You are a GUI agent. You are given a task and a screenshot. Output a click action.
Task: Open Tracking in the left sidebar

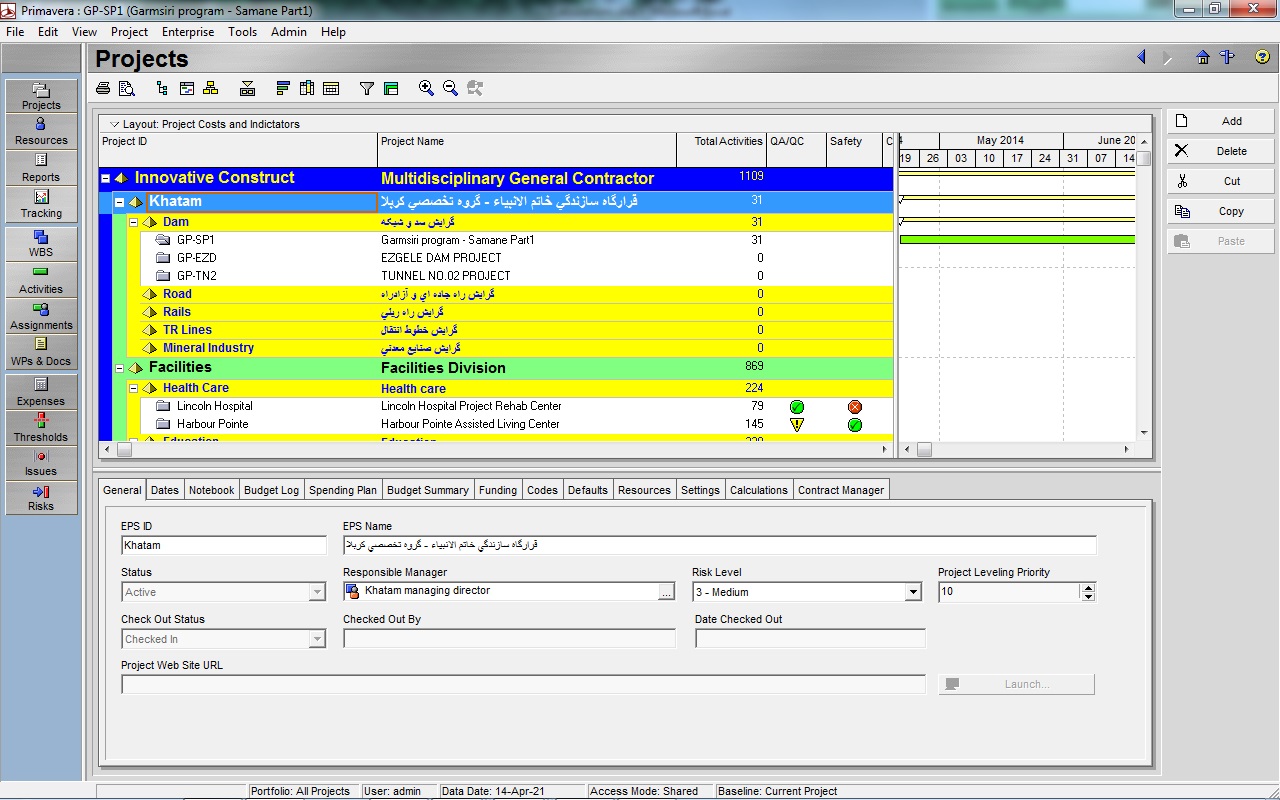[41, 204]
